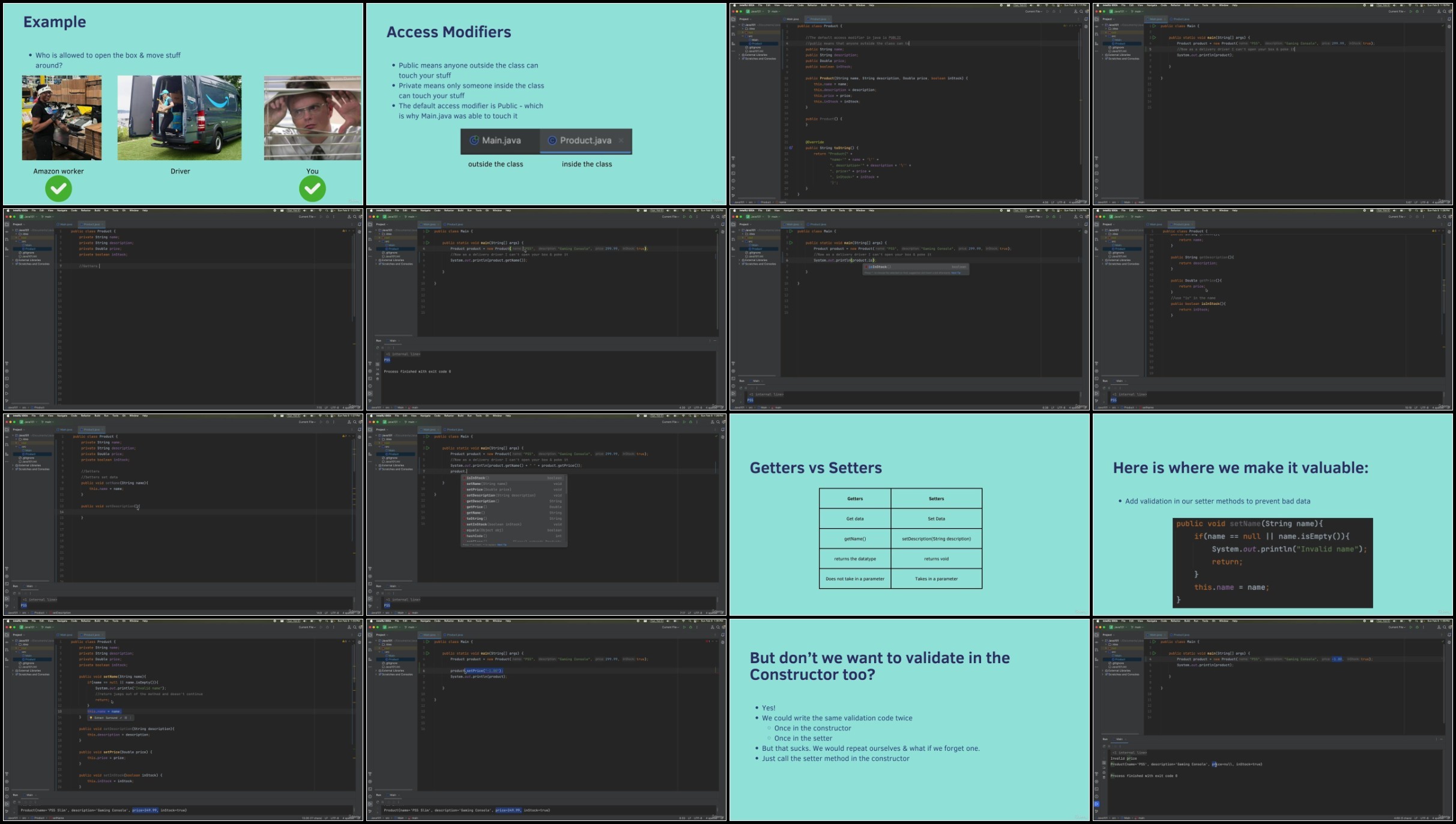Image resolution: width=1456 pixels, height=824 pixels.
Task: Click the 'Private means only someone inside the class' bullet
Action: [x=471, y=91]
